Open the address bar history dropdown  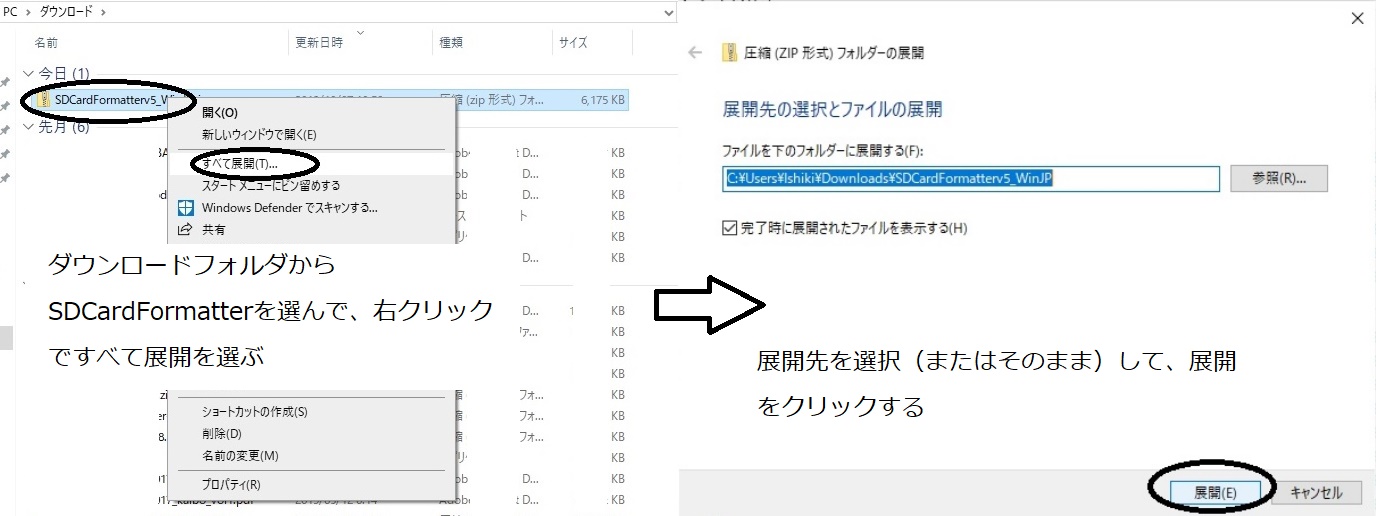[x=669, y=13]
